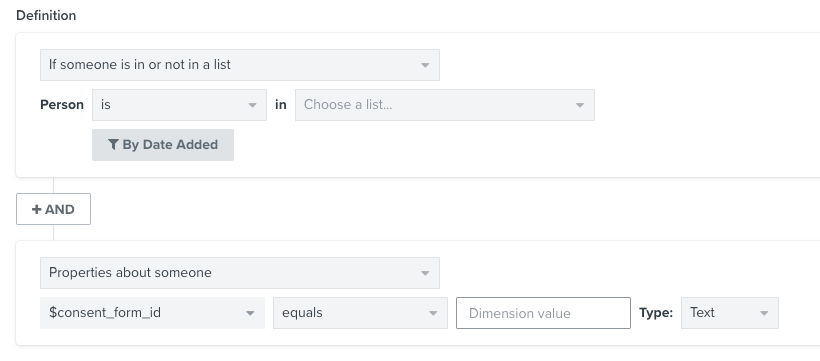
Task: Change the 'equals' operator dropdown
Action: (x=360, y=313)
